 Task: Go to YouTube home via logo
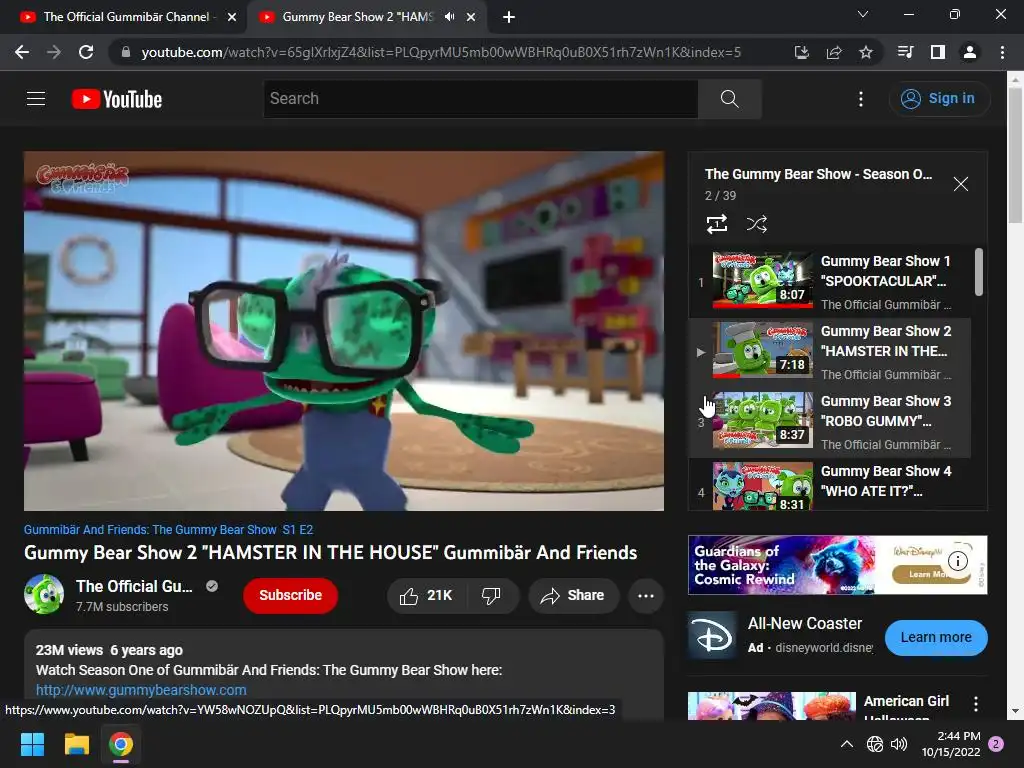click(117, 99)
